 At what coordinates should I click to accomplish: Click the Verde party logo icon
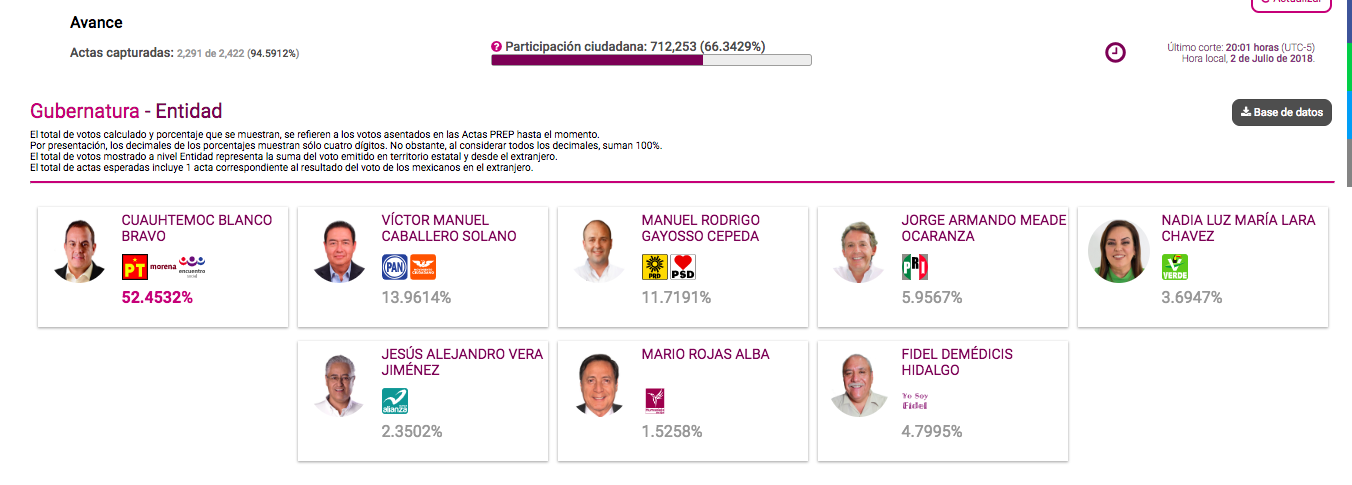tap(1174, 267)
